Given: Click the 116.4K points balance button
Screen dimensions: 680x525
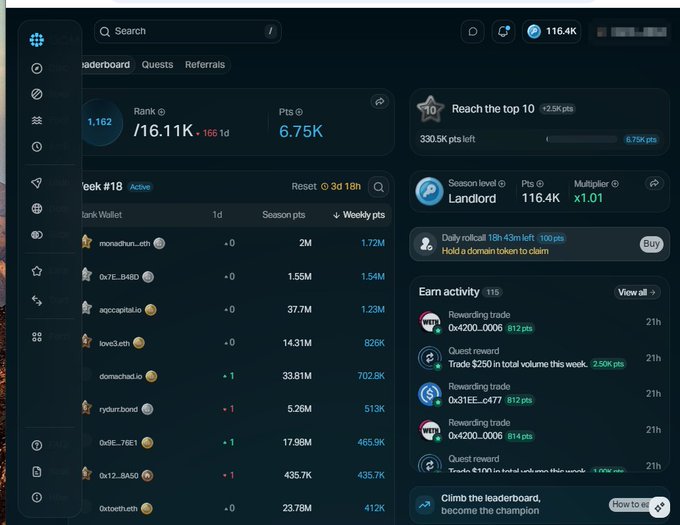Looking at the screenshot, I should coord(552,31).
